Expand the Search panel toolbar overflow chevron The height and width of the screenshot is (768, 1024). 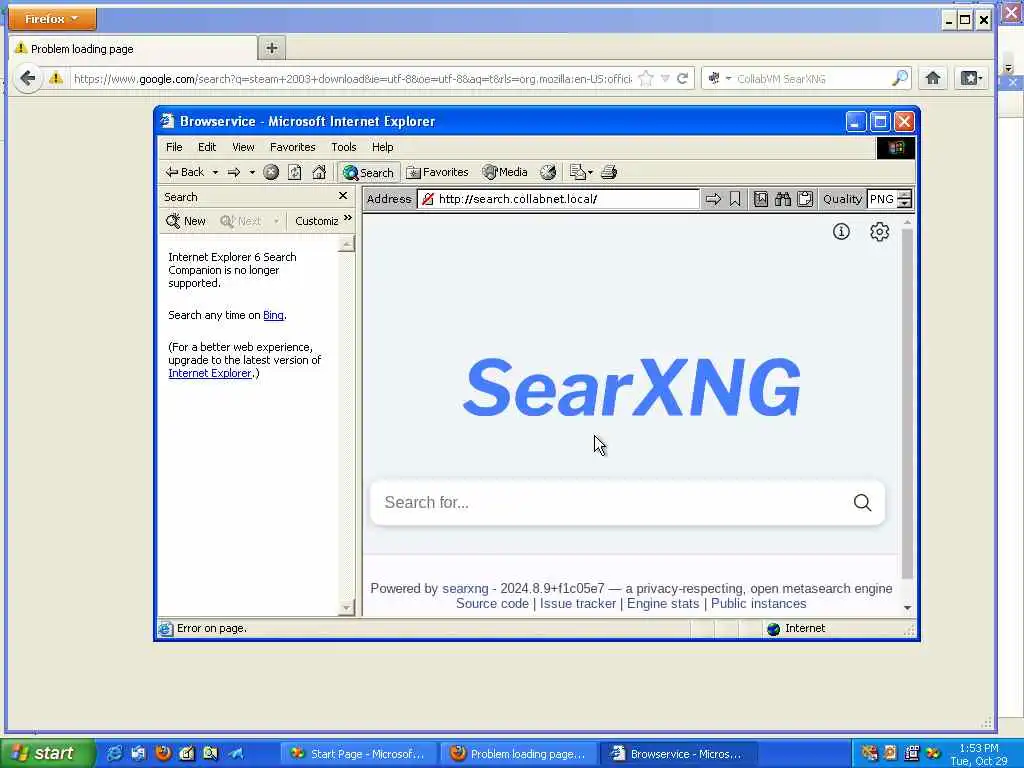(x=348, y=218)
